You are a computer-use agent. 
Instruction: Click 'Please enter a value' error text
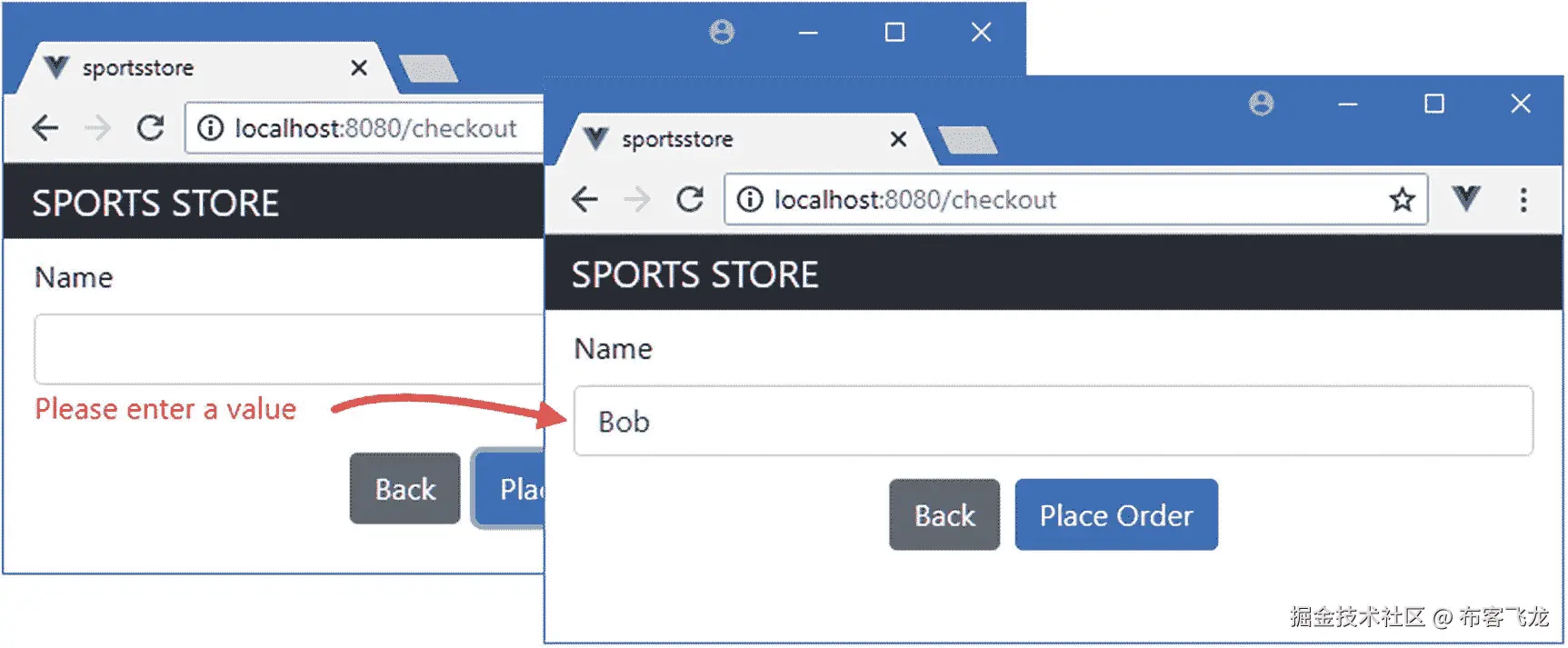coord(165,409)
